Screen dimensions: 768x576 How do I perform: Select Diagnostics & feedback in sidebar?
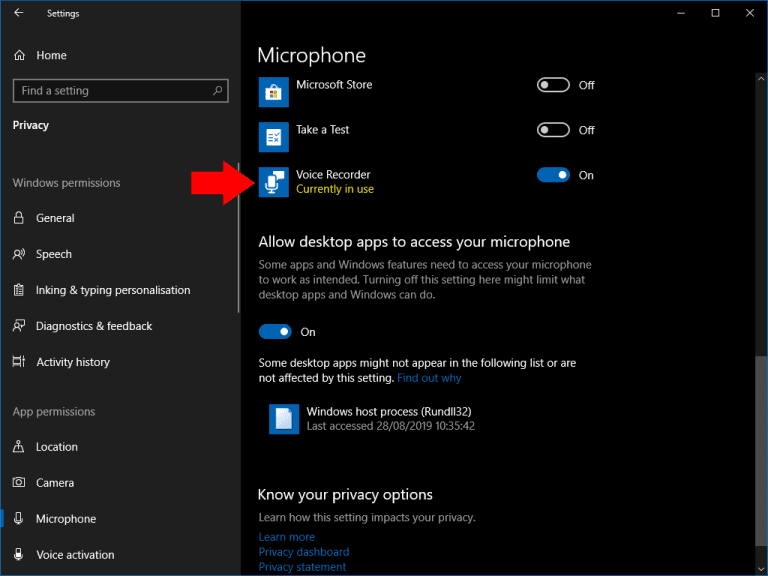(94, 326)
